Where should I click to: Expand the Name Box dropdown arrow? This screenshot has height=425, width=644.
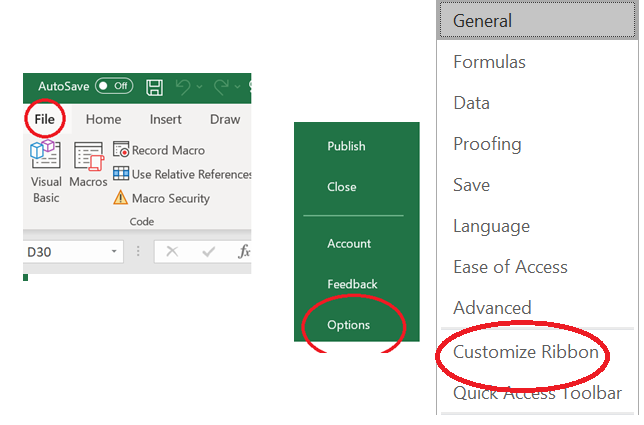tap(114, 252)
